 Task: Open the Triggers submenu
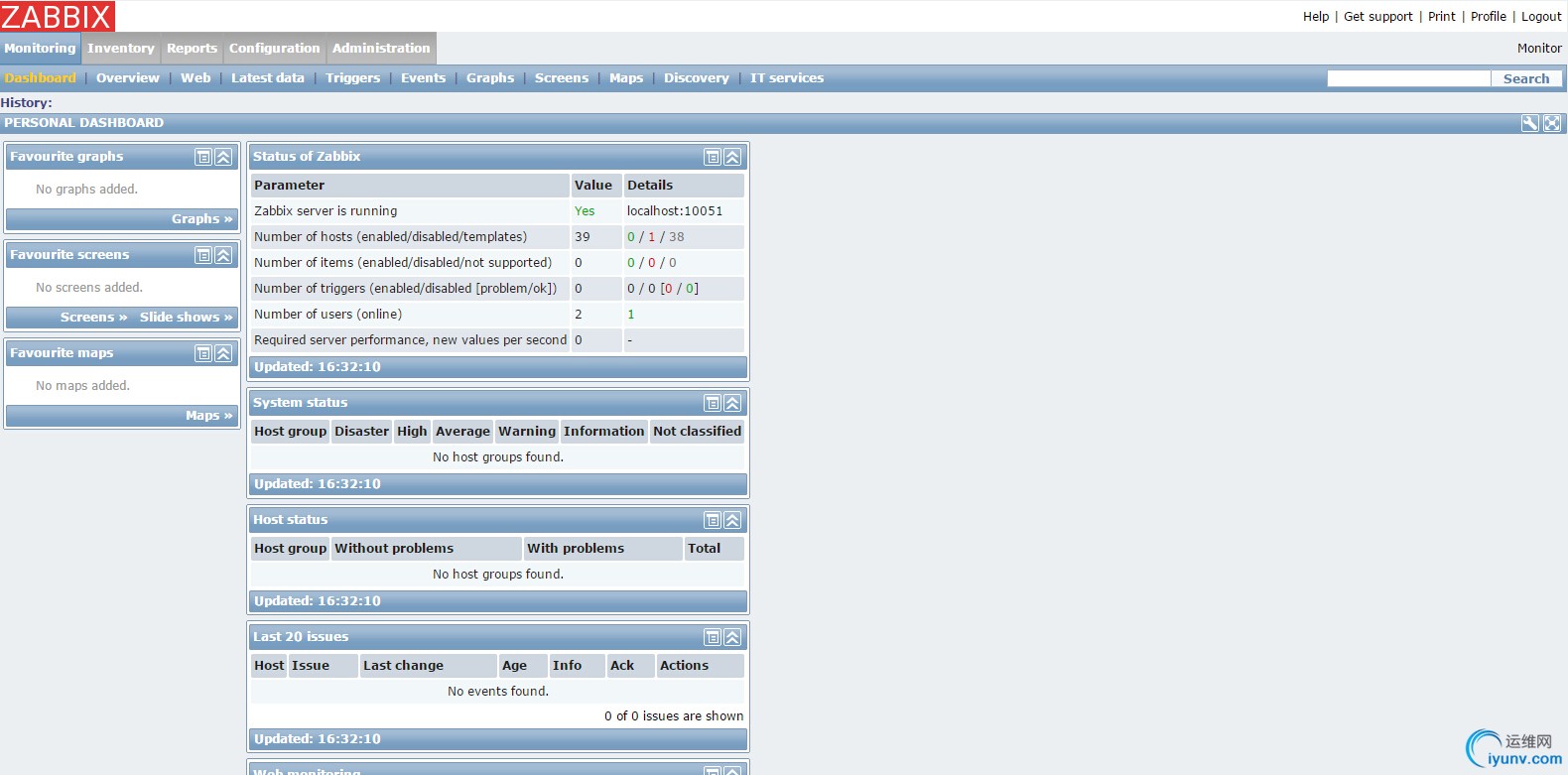point(353,78)
